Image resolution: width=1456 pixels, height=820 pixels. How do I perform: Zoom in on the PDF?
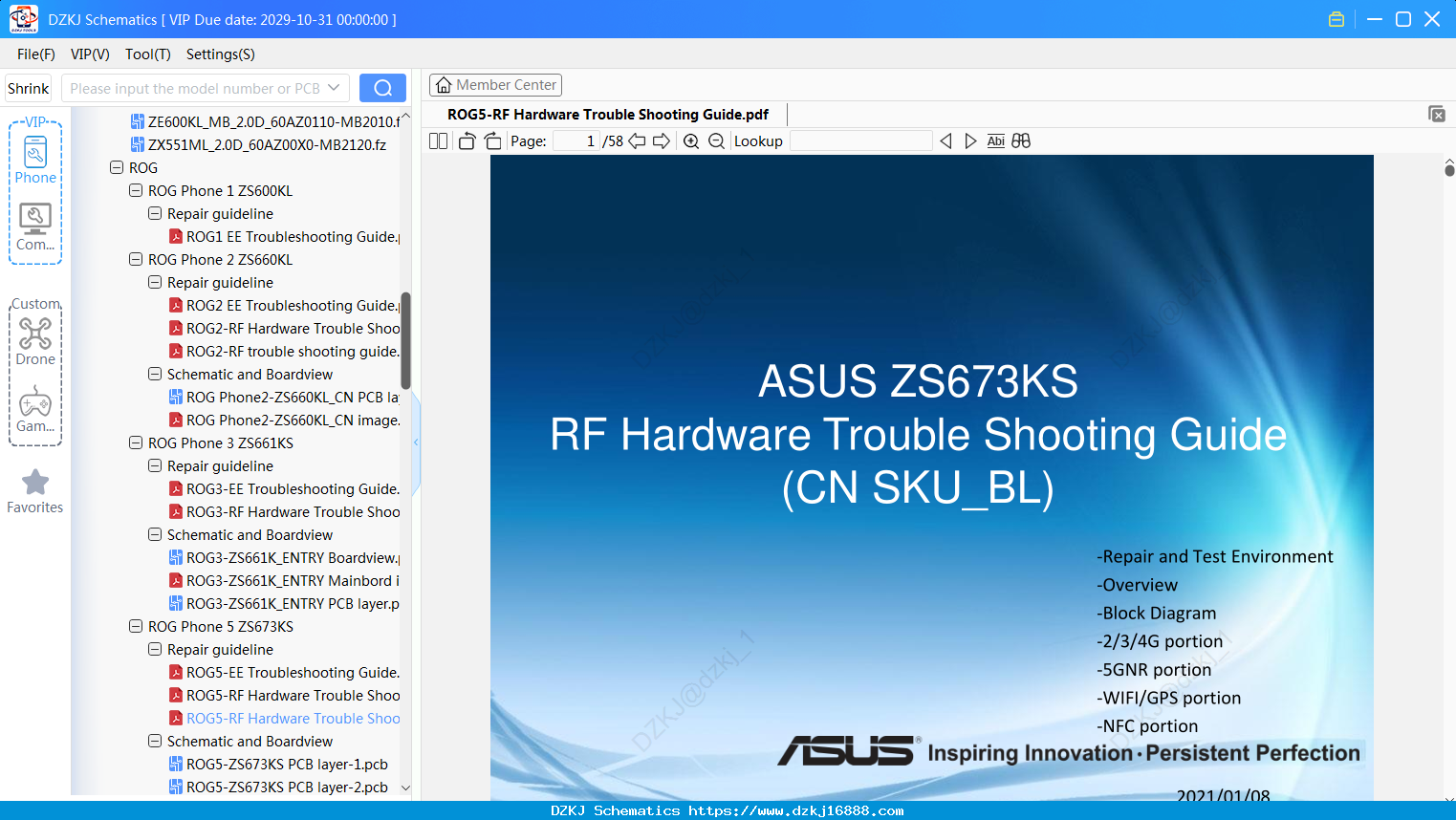click(691, 141)
